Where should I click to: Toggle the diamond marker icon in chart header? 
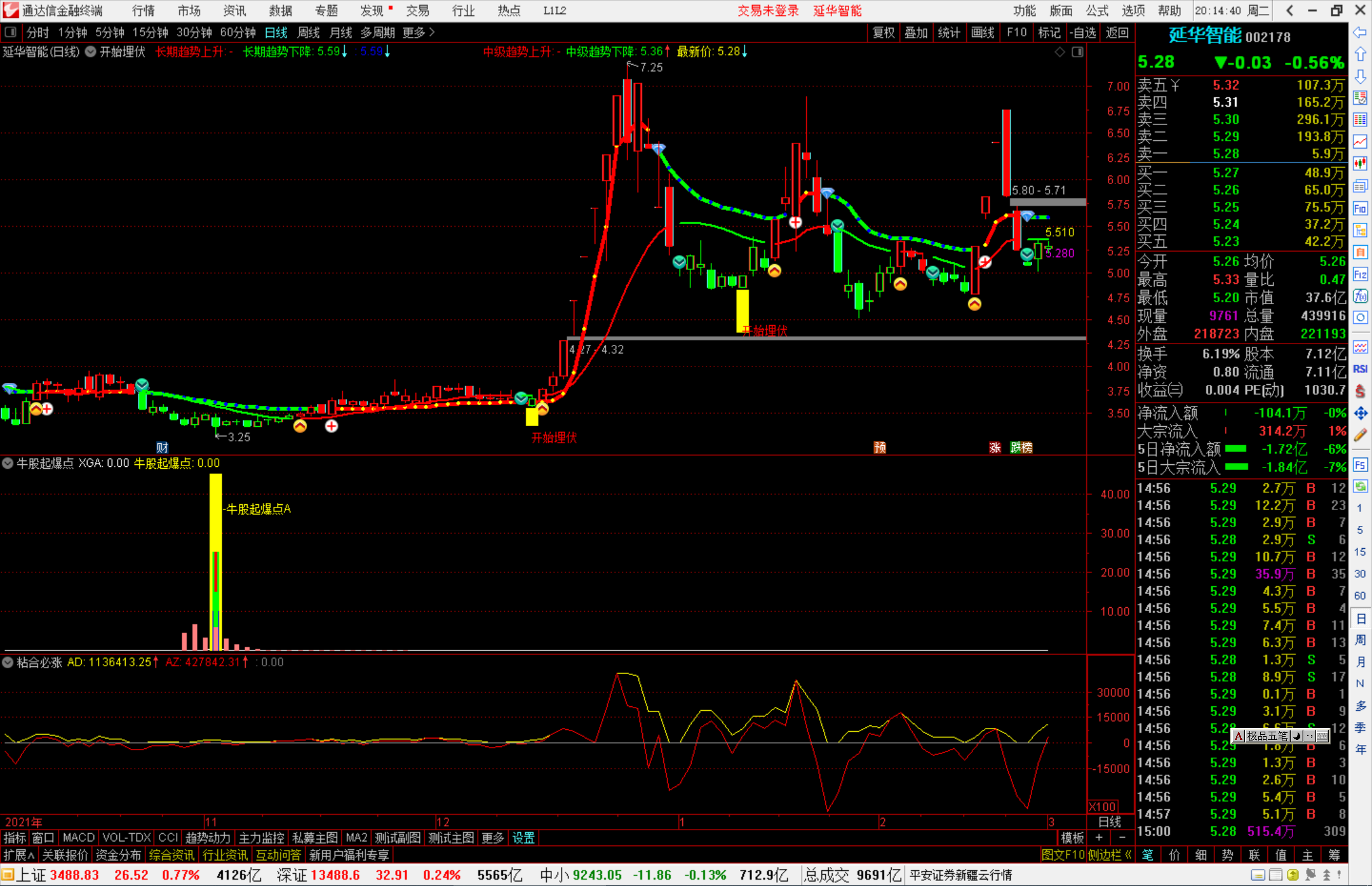[x=1060, y=51]
